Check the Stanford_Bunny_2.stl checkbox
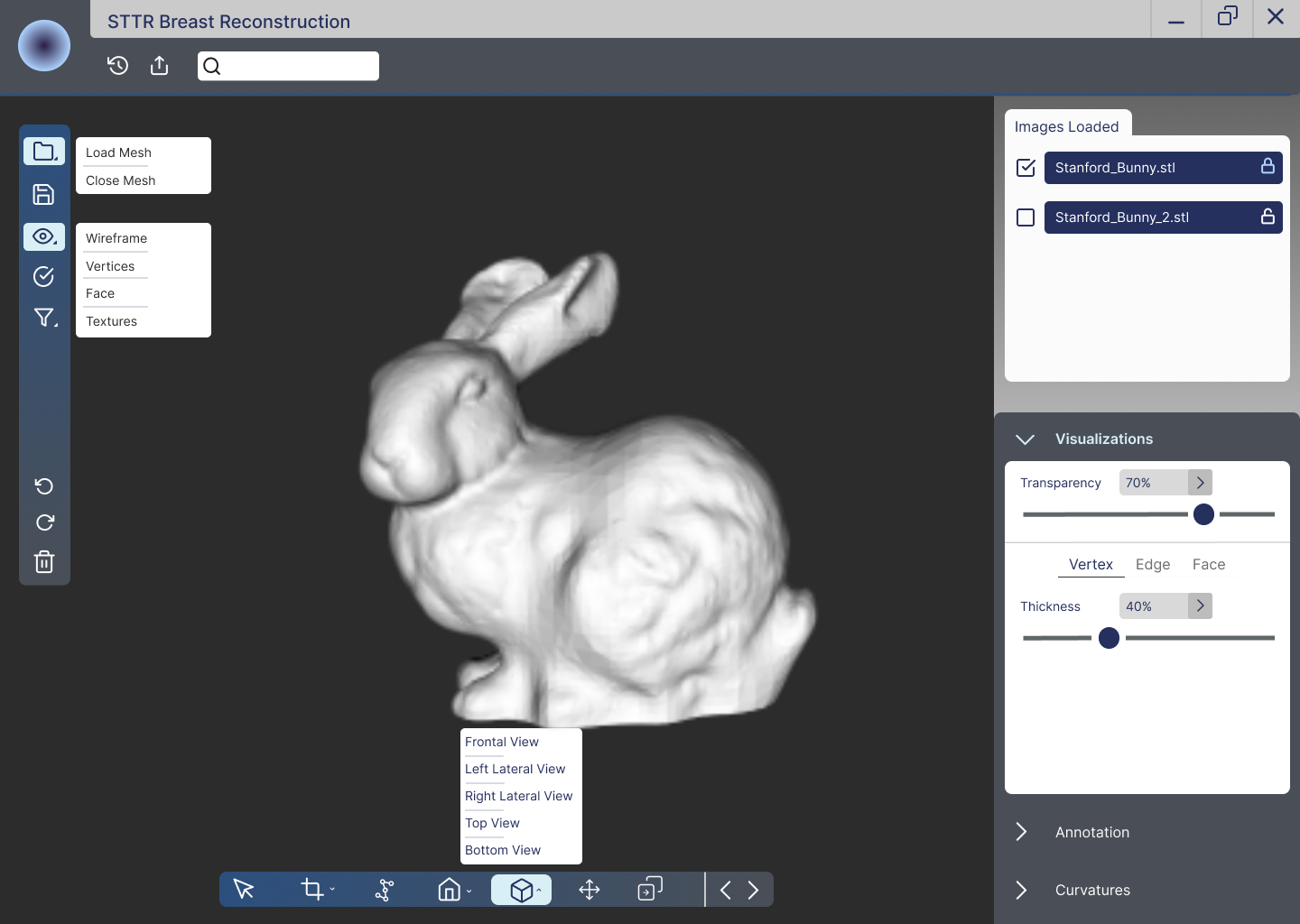This screenshot has width=1300, height=924. pyautogui.click(x=1026, y=217)
